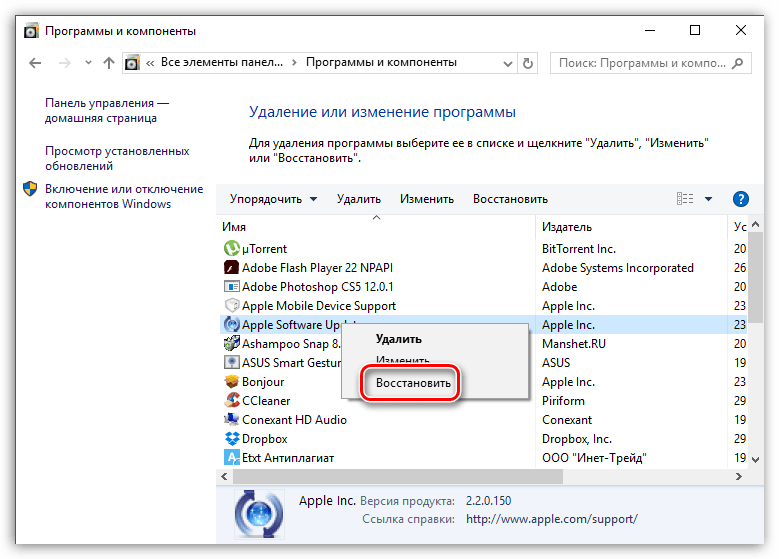The height and width of the screenshot is (559, 779).
Task: Click the Adobe Flash Player icon
Action: coord(232,267)
